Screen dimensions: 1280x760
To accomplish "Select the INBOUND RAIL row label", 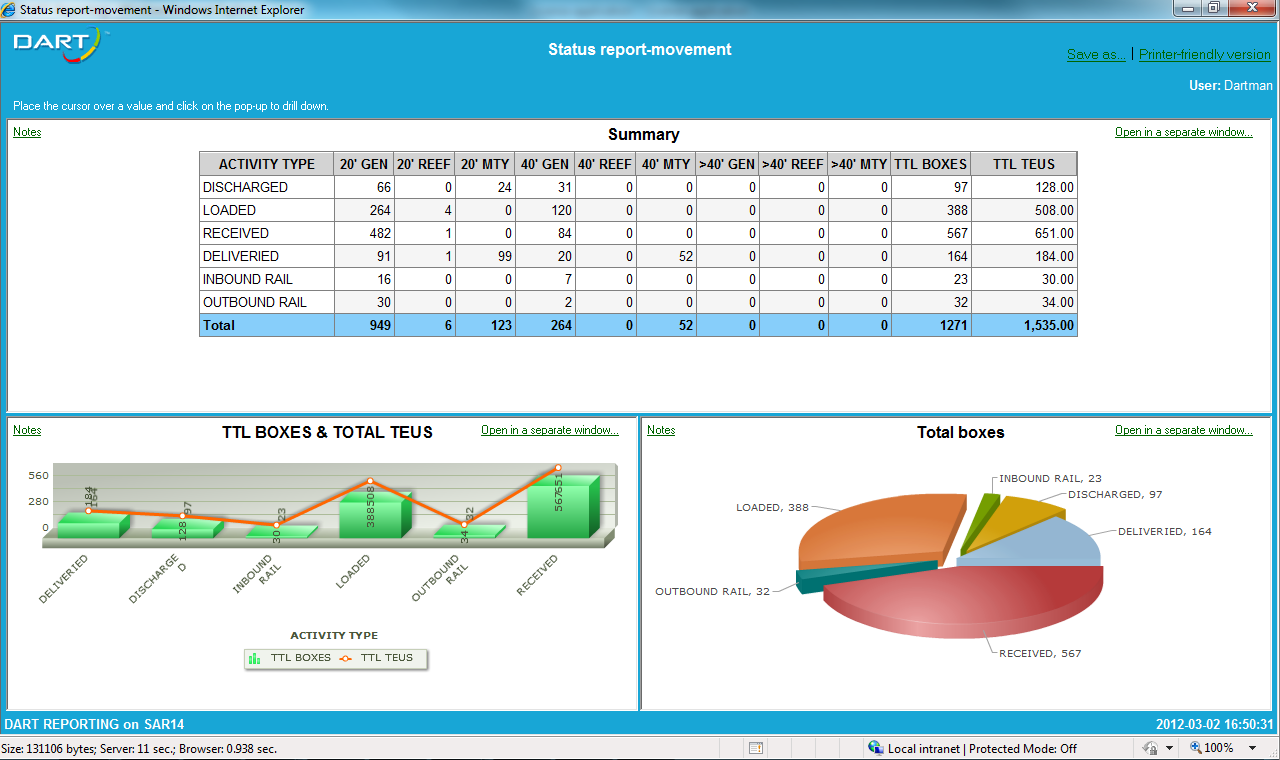I will (x=248, y=279).
